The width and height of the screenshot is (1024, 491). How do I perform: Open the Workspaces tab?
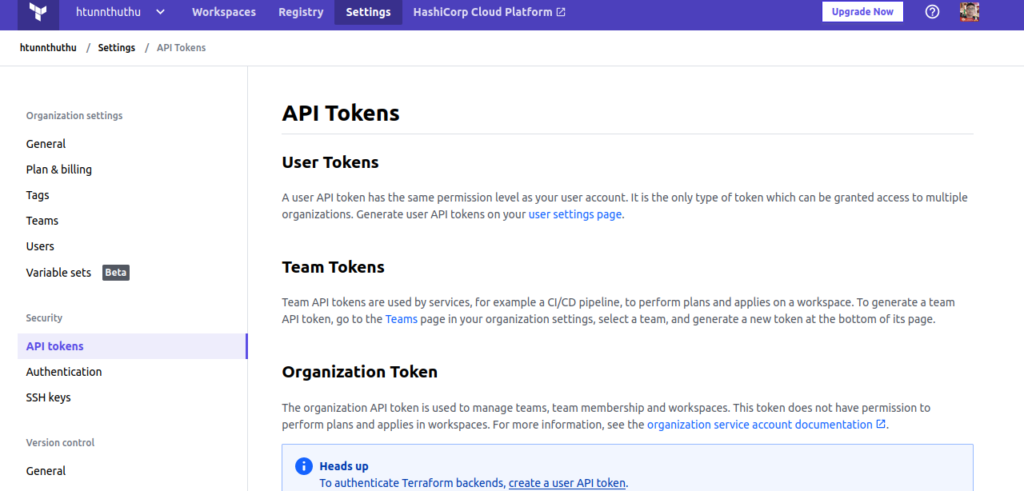click(x=224, y=12)
